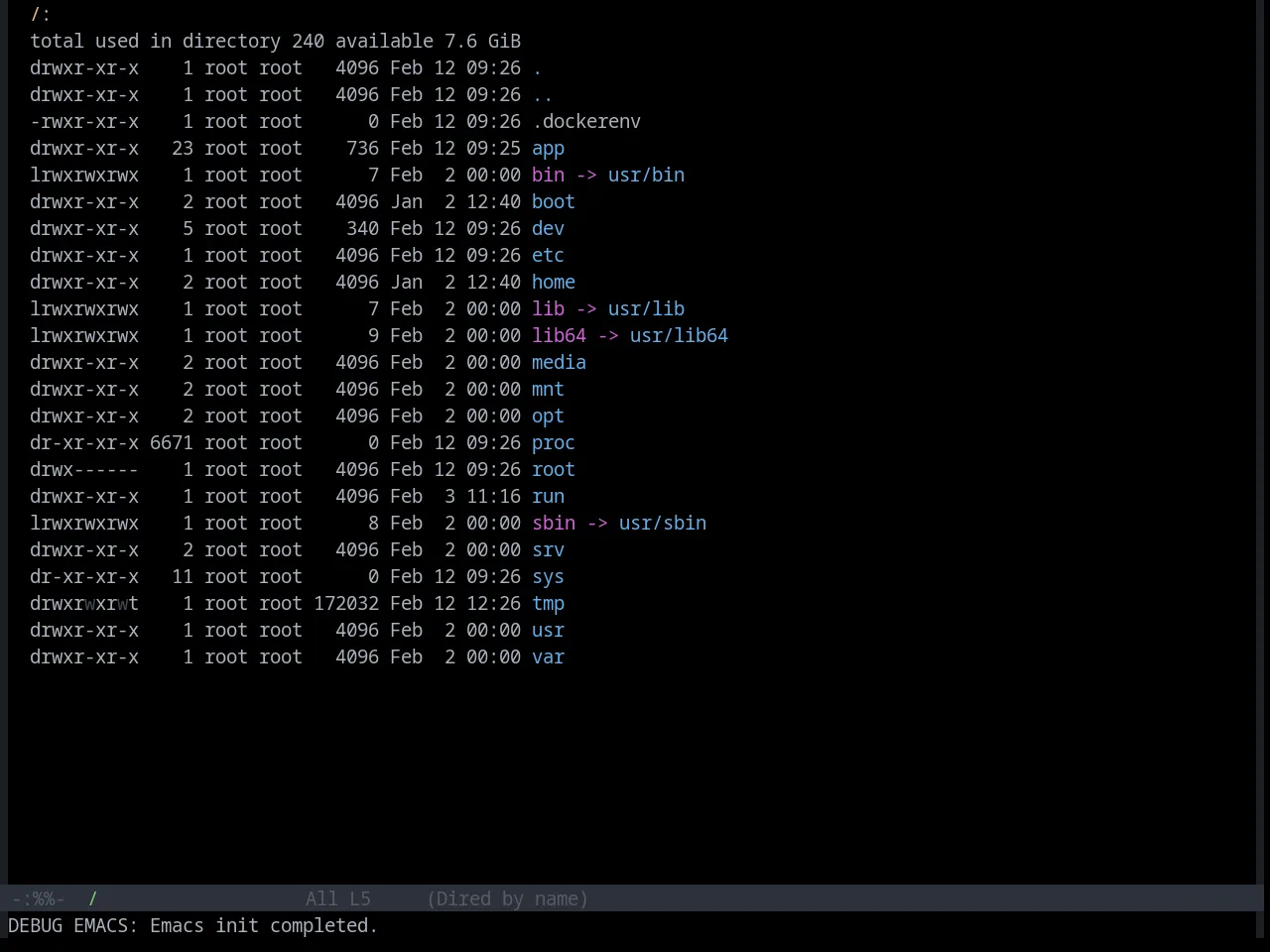Image resolution: width=1270 pixels, height=952 pixels.
Task: Follow the lib64 symlink name
Action: [x=559, y=335]
